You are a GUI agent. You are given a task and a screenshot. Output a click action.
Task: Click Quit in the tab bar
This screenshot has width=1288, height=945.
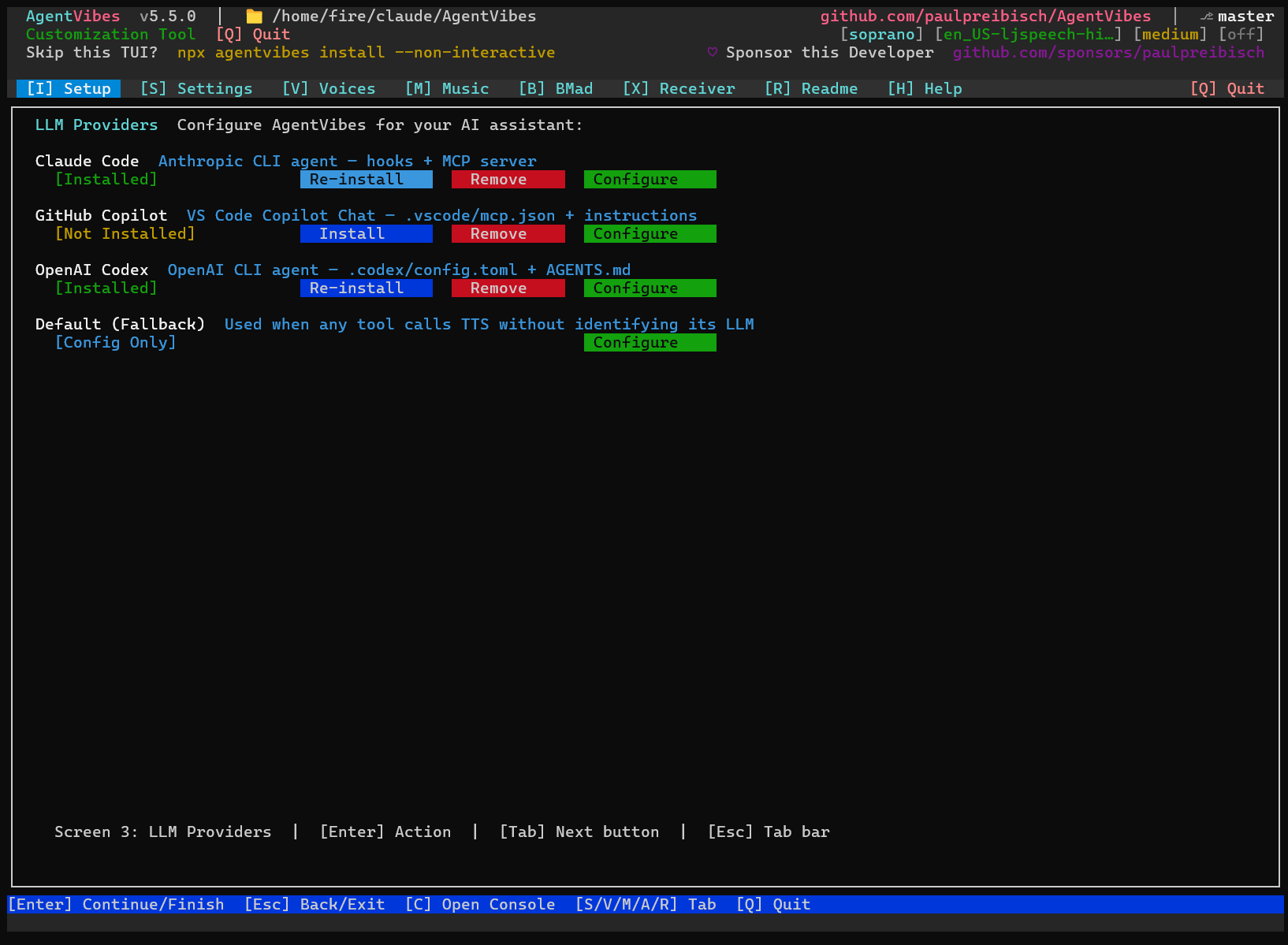click(x=1227, y=89)
